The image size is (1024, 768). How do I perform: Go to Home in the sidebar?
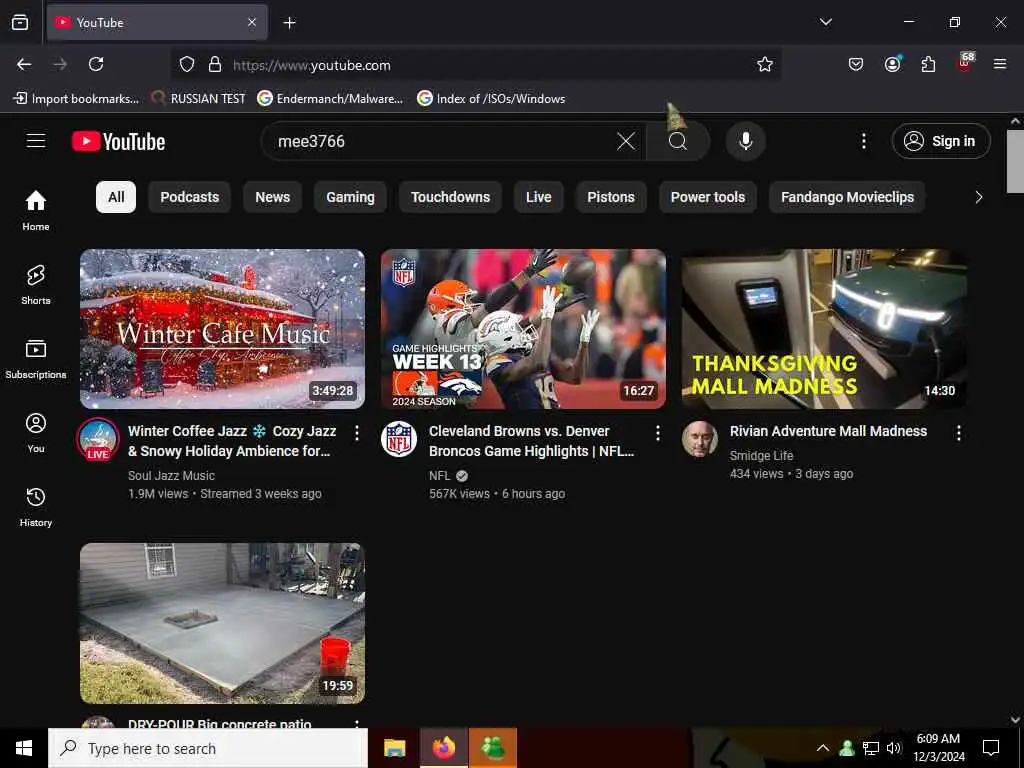tap(36, 210)
